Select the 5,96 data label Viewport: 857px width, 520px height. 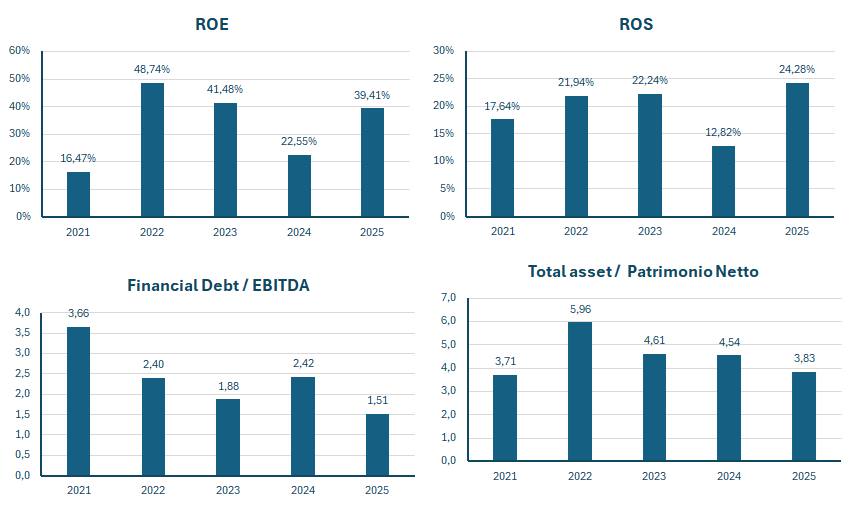[580, 308]
